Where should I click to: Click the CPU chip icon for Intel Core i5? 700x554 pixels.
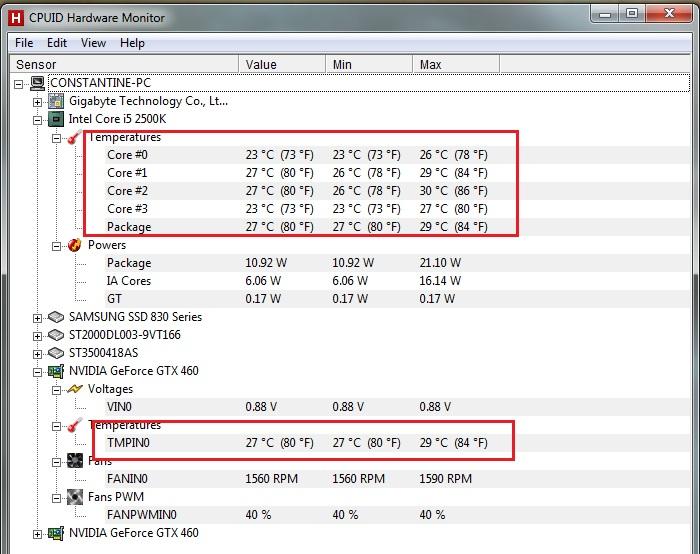pos(56,119)
